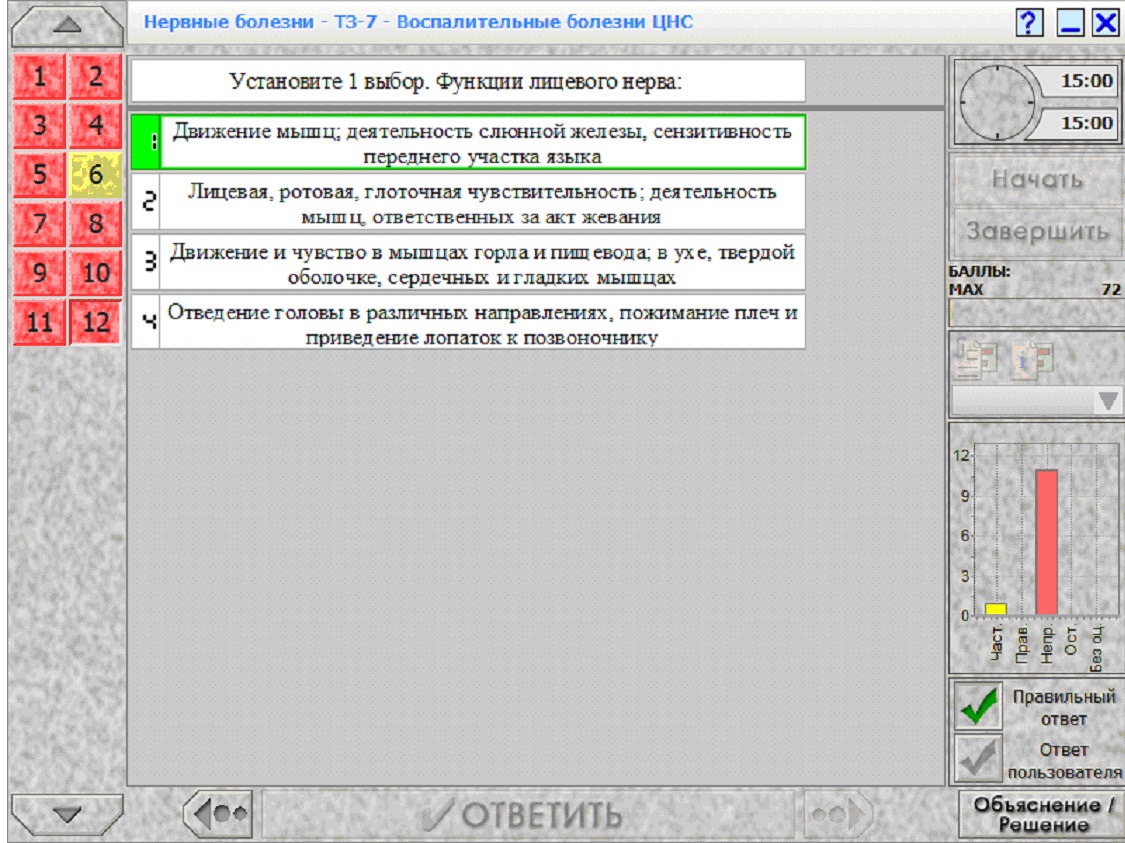Screen dimensions: 1125x843
Task: Jump to question 9
Action: pos(39,273)
